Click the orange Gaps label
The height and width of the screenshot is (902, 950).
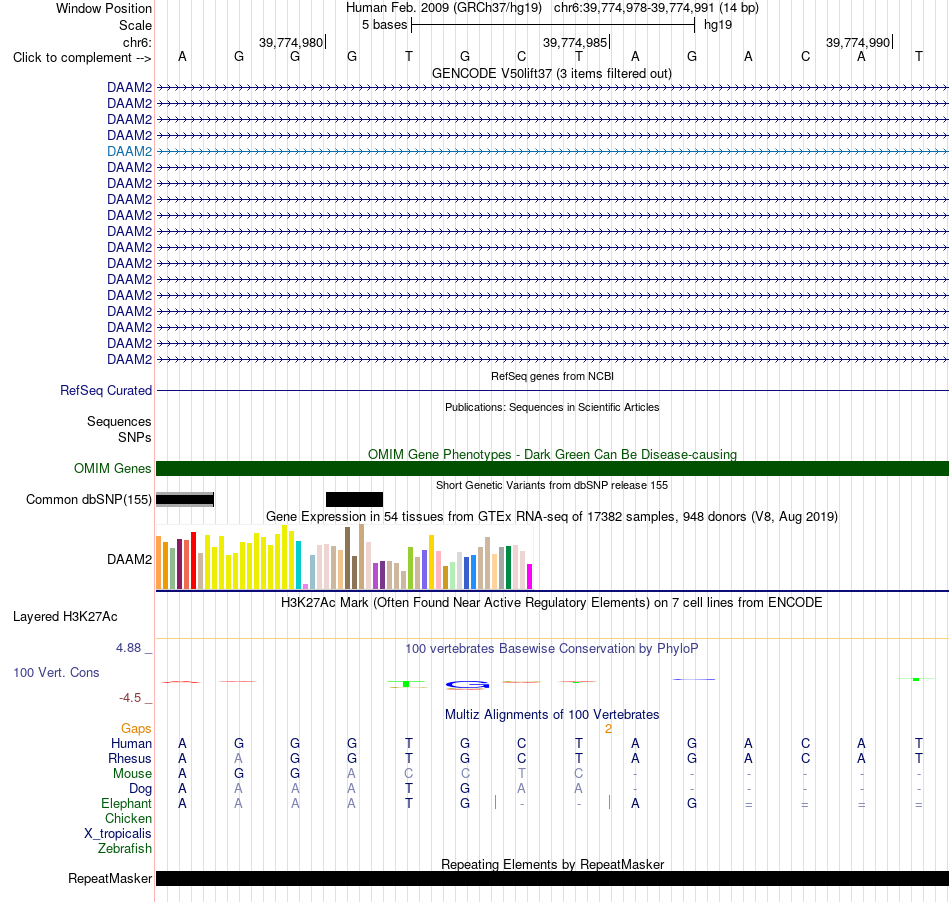click(136, 729)
